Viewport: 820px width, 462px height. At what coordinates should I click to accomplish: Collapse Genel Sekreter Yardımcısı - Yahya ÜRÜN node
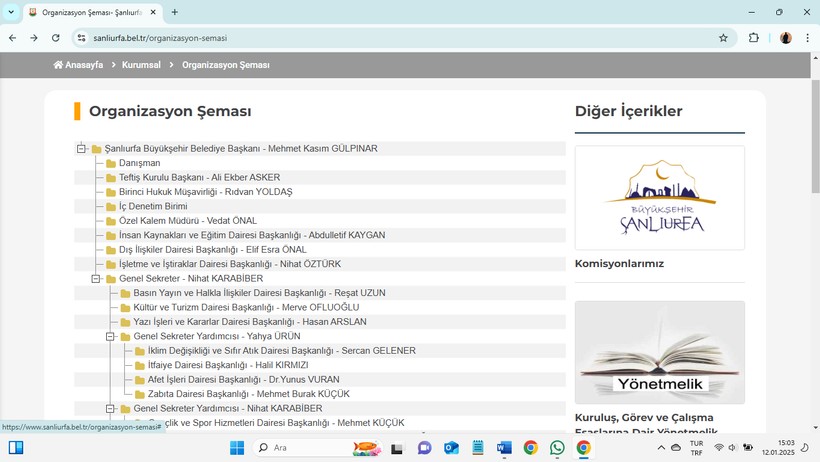click(111, 337)
